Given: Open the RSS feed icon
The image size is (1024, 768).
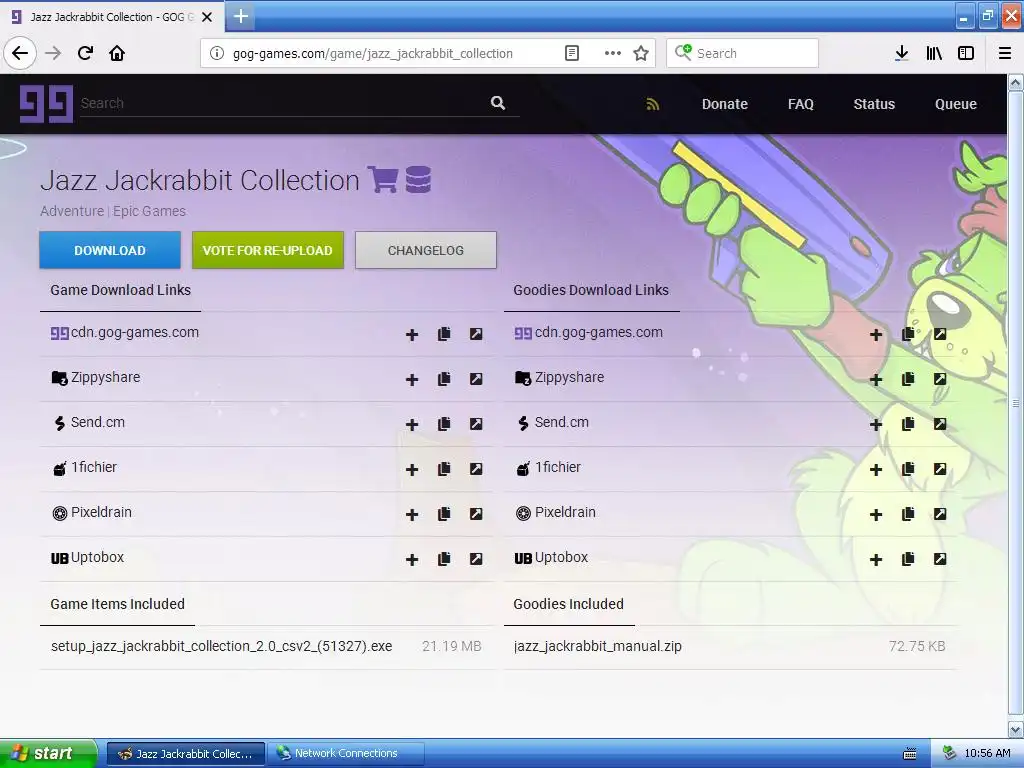Looking at the screenshot, I should tap(652, 104).
